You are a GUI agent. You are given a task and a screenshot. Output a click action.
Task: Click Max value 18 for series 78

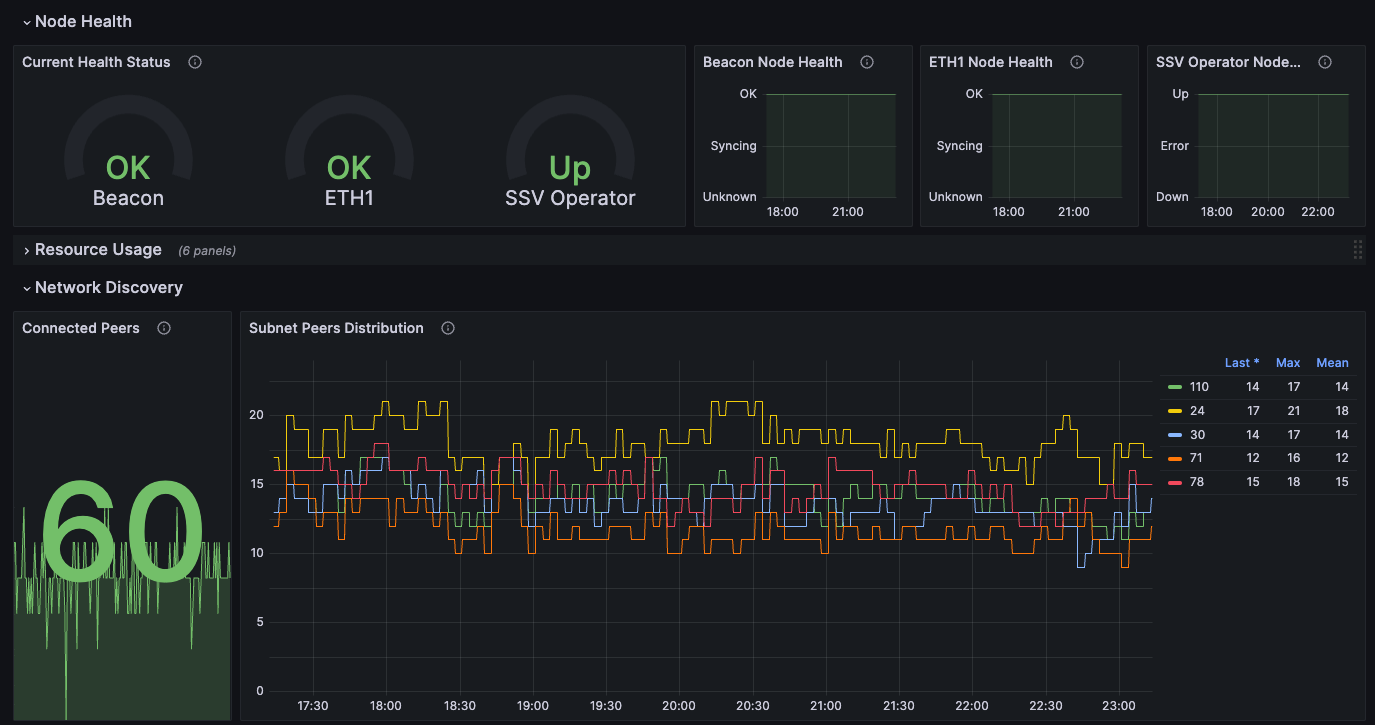pos(1294,483)
